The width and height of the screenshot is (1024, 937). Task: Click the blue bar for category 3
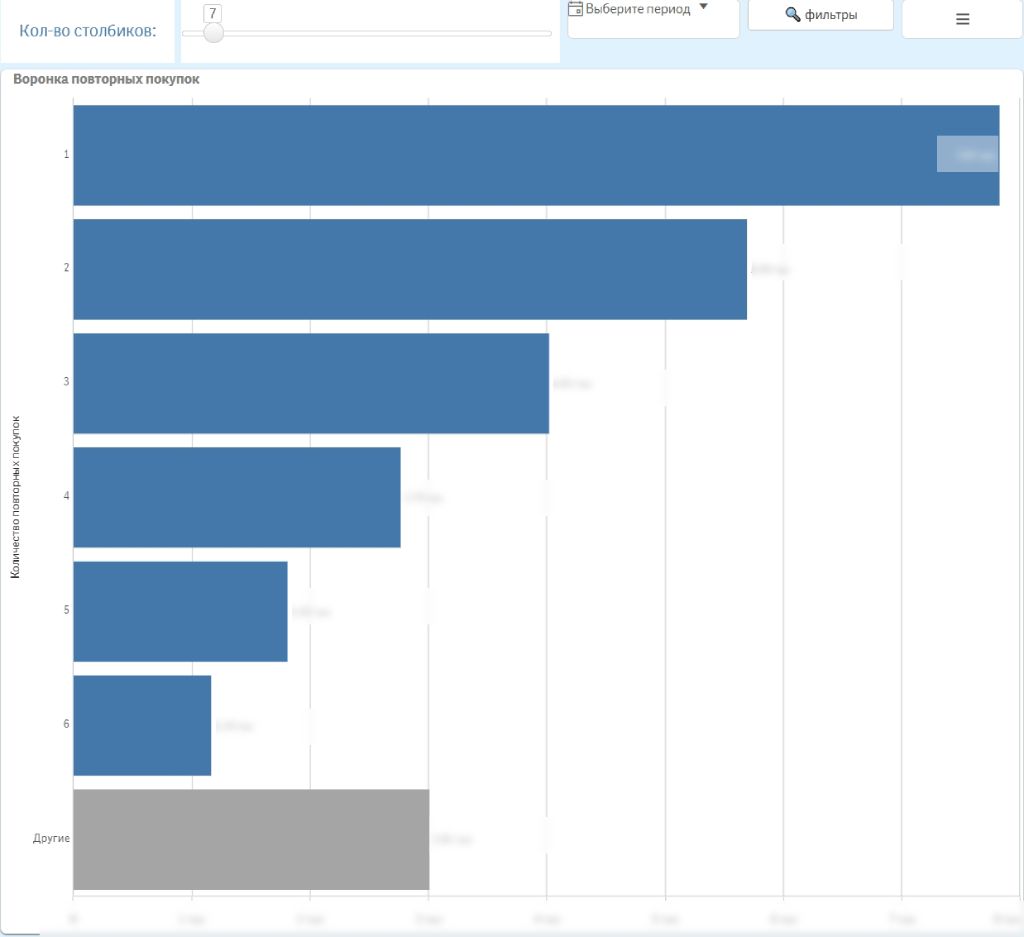(311, 383)
